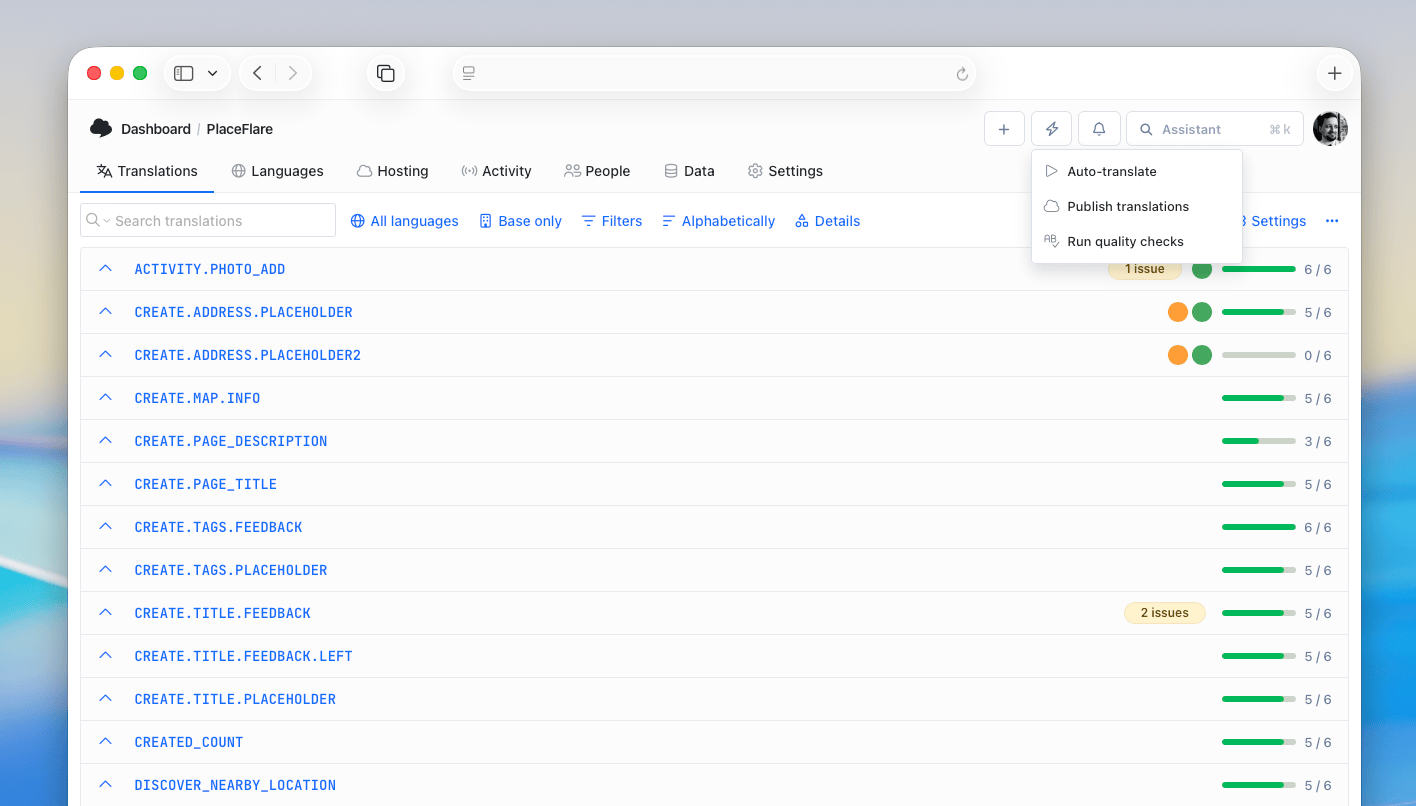Click the lightning bolt quick actions icon

(x=1051, y=129)
